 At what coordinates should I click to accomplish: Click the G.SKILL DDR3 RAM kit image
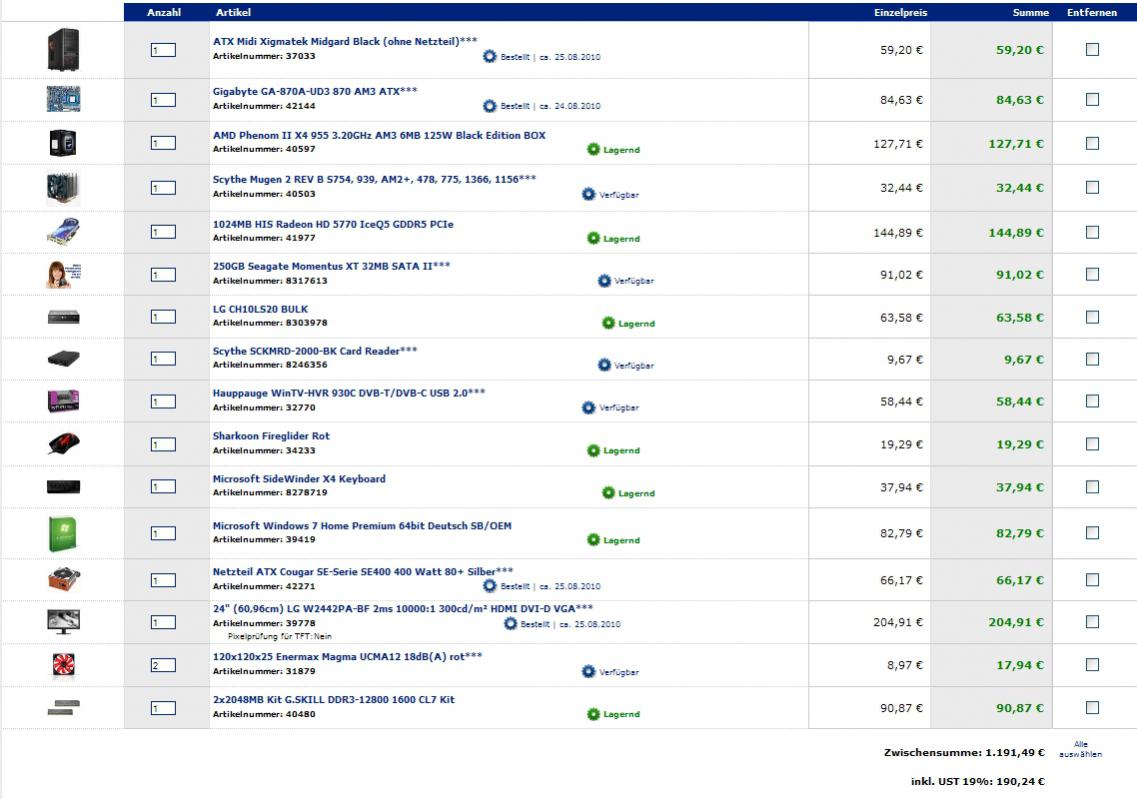(63, 707)
